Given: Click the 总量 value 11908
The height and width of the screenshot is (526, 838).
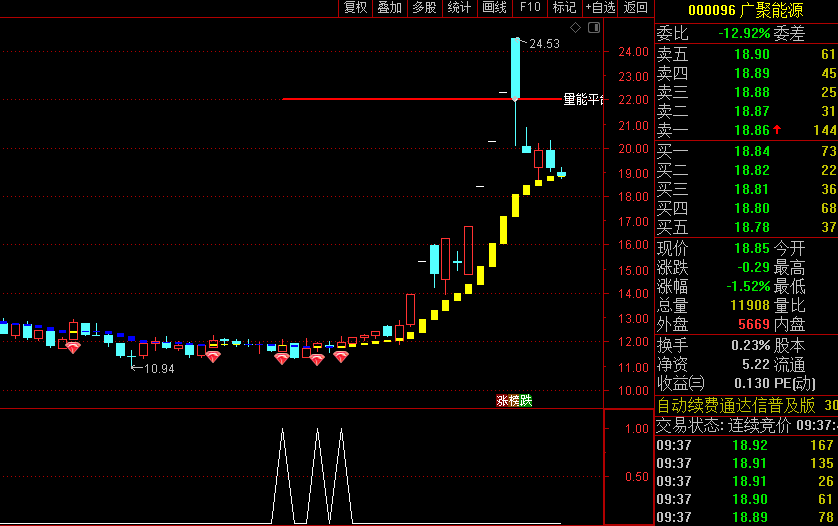Looking at the screenshot, I should tap(750, 305).
